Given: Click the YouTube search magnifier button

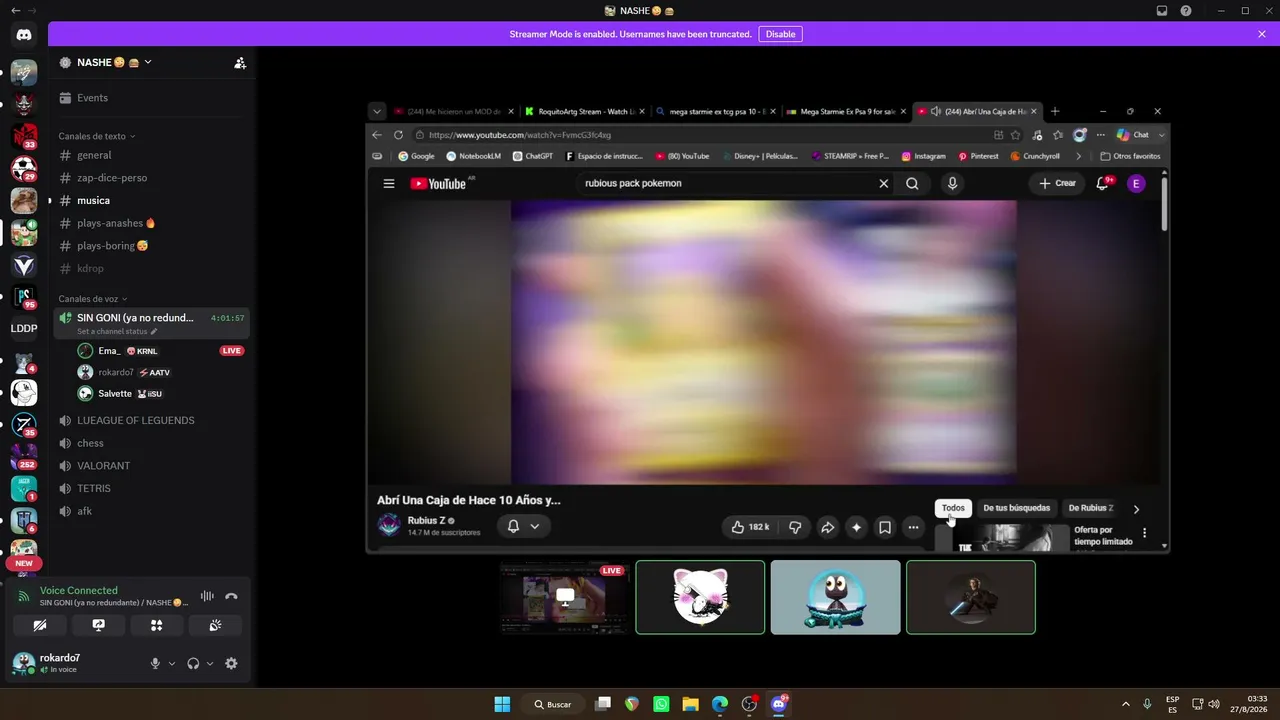Looking at the screenshot, I should coord(912,183).
